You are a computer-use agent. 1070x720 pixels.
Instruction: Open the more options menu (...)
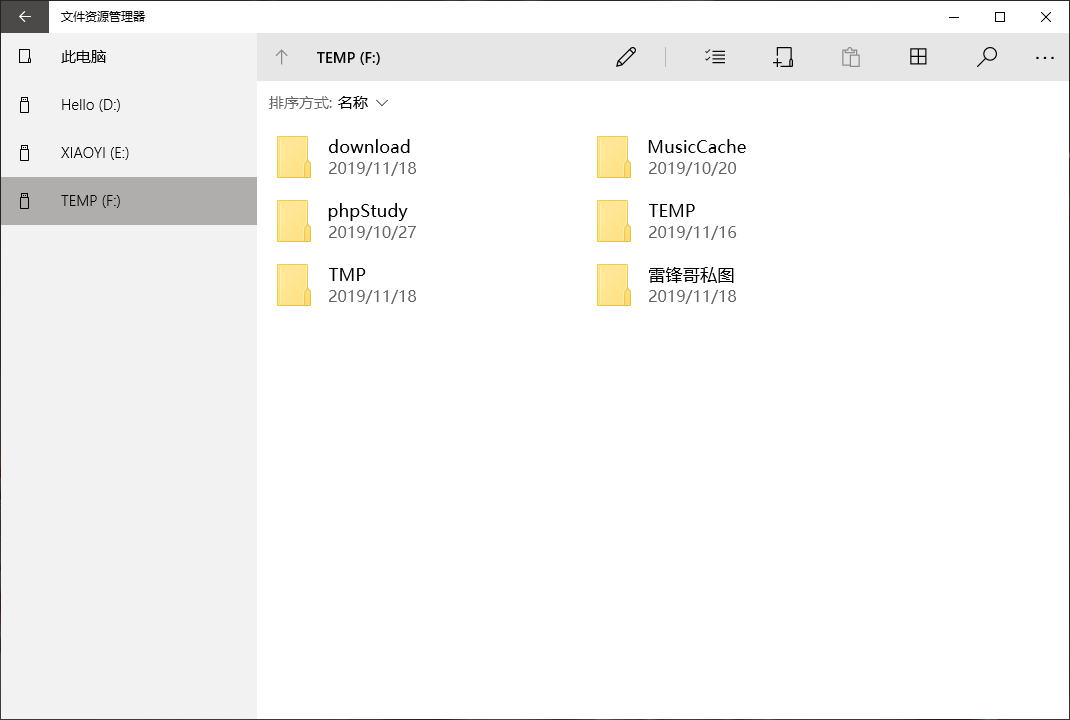pos(1044,57)
